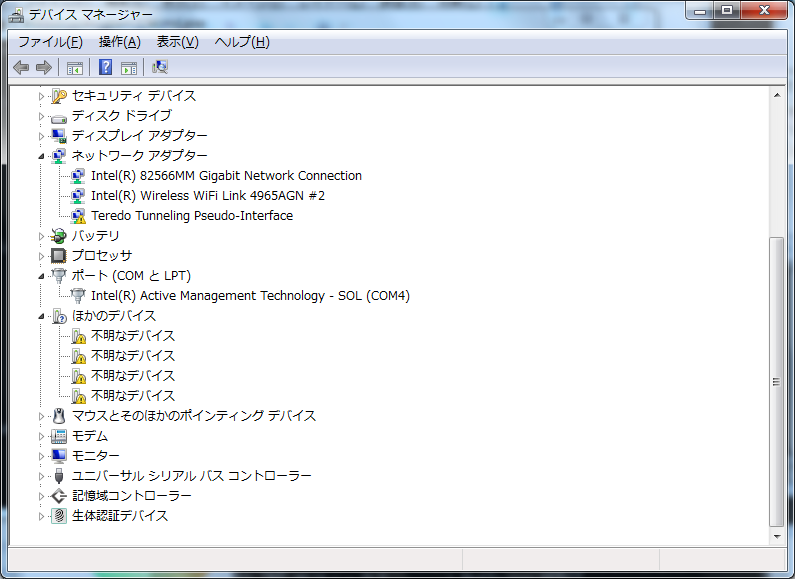Expand the ユニバーサル シリアル バス コントローラー node
795x579 pixels.
[42, 476]
